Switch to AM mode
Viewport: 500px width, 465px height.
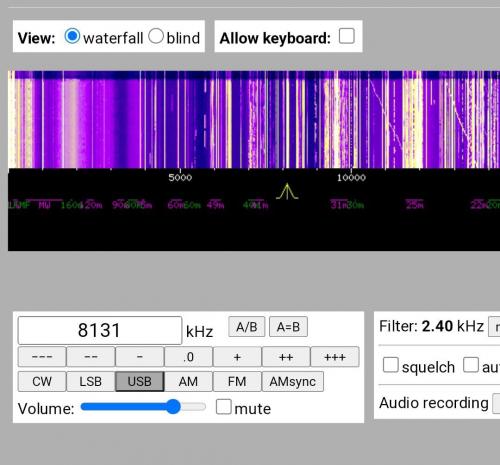pos(188,381)
